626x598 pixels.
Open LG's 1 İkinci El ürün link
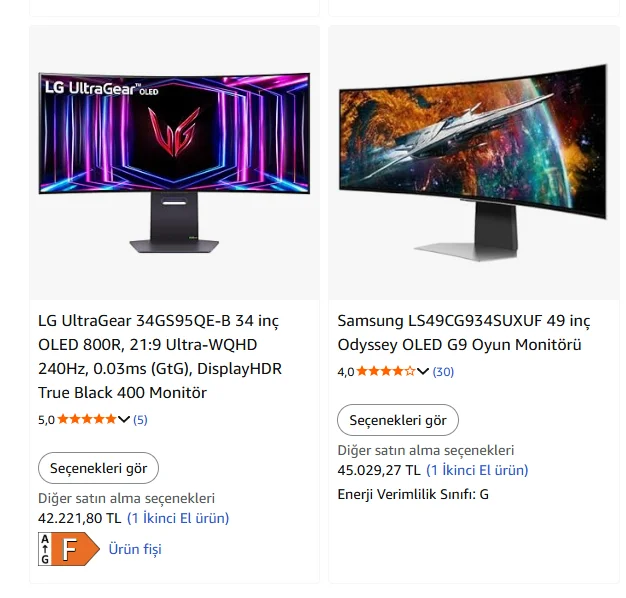coord(178,518)
